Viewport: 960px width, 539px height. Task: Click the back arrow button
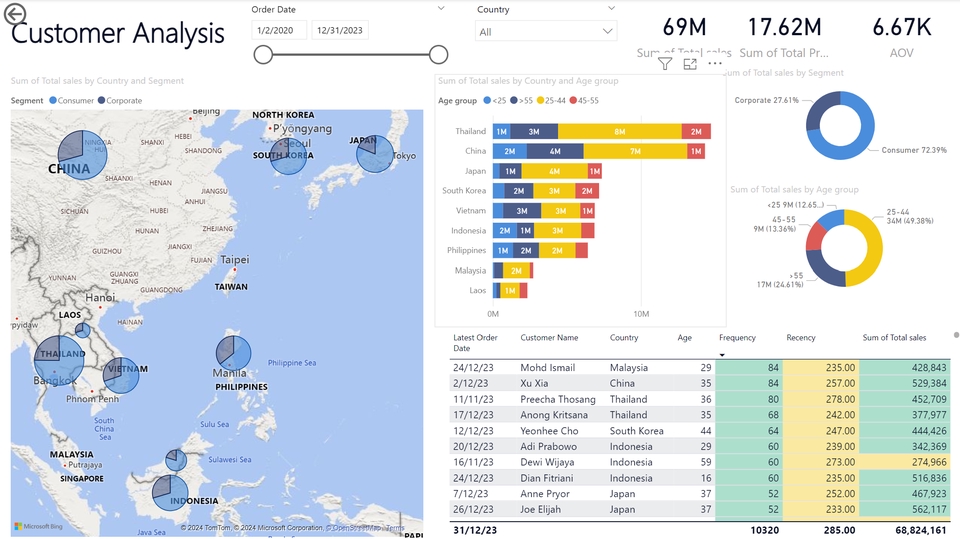pos(15,13)
